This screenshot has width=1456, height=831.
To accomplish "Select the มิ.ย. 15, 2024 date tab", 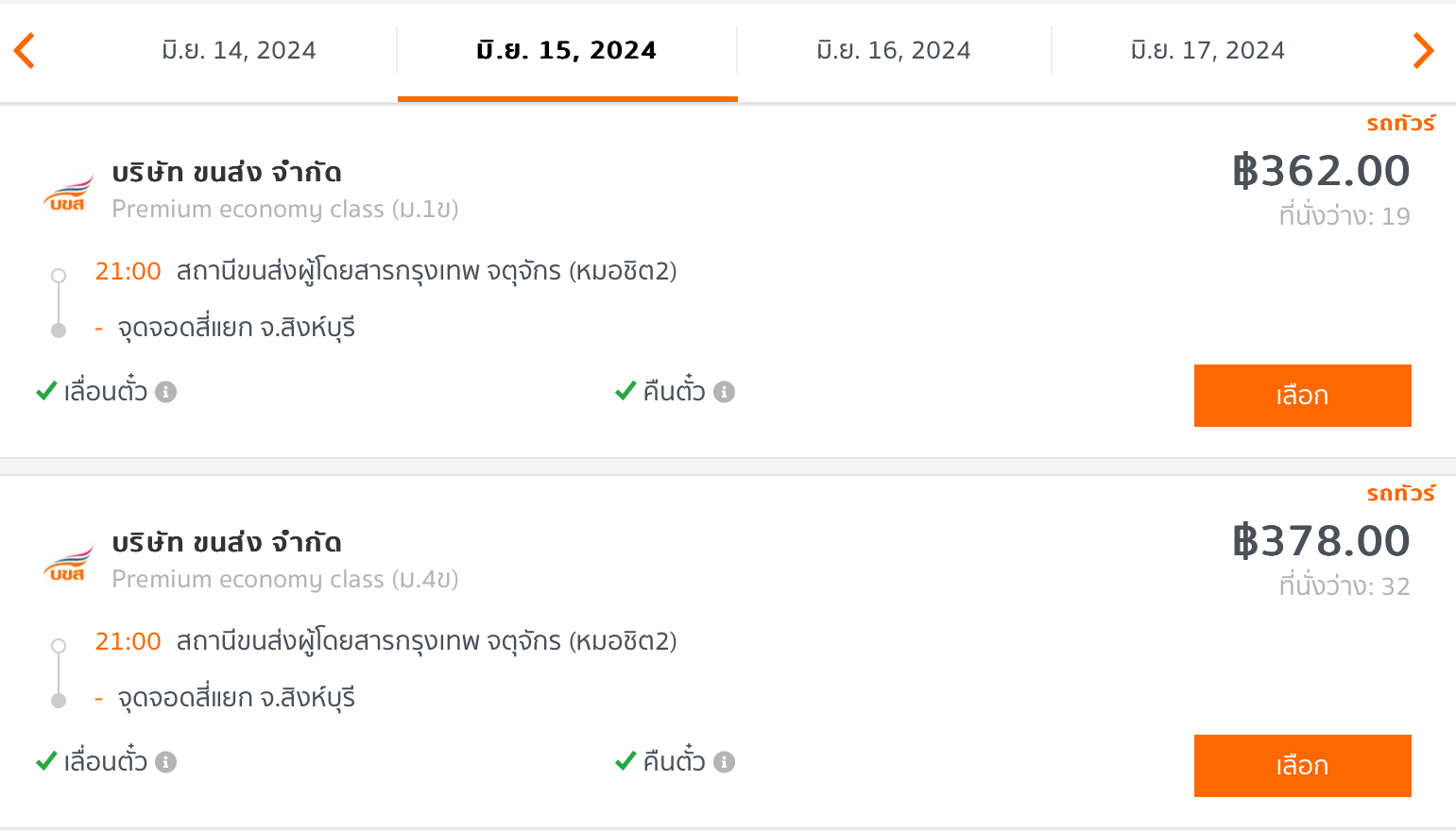I will click(567, 51).
